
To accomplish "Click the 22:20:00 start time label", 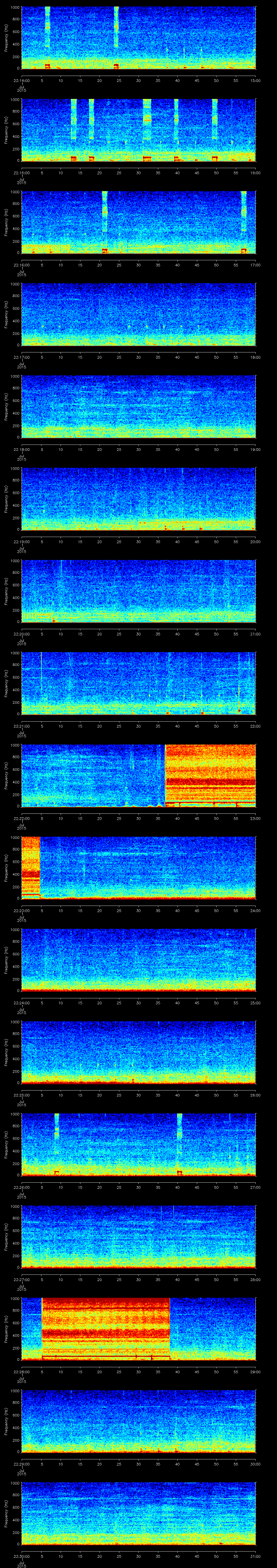I will tap(22, 634).
